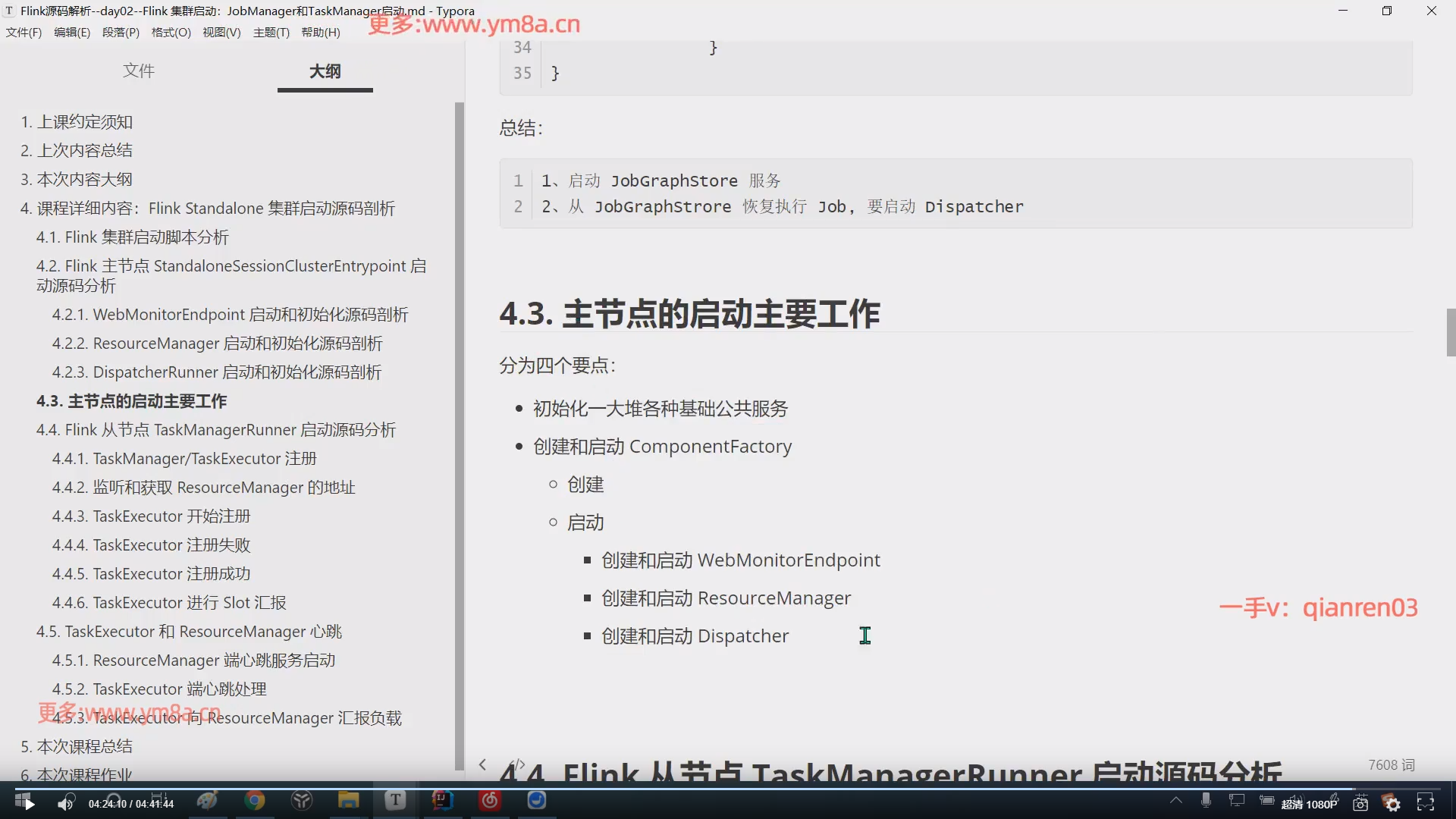Open IntelliJ IDEA from the taskbar
The image size is (1456, 819).
[442, 801]
